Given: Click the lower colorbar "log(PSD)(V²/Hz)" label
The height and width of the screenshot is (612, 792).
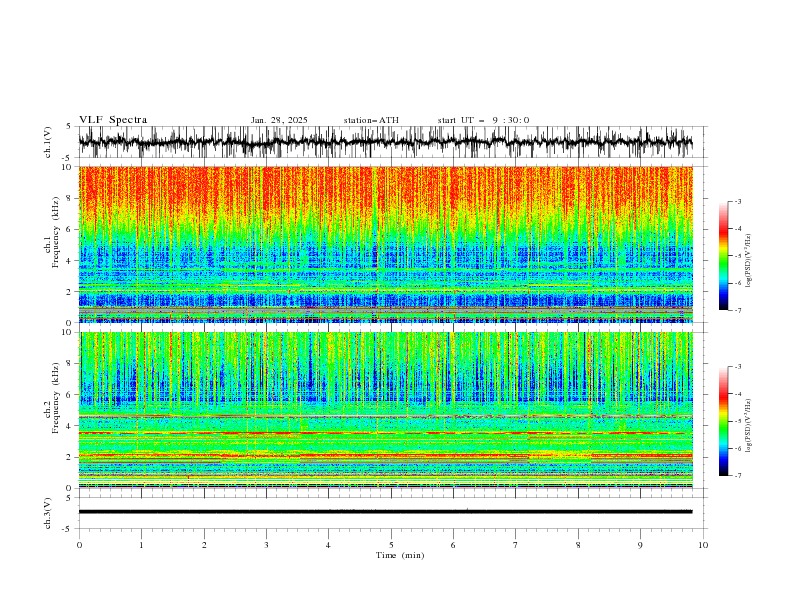Looking at the screenshot, I should [x=748, y=426].
